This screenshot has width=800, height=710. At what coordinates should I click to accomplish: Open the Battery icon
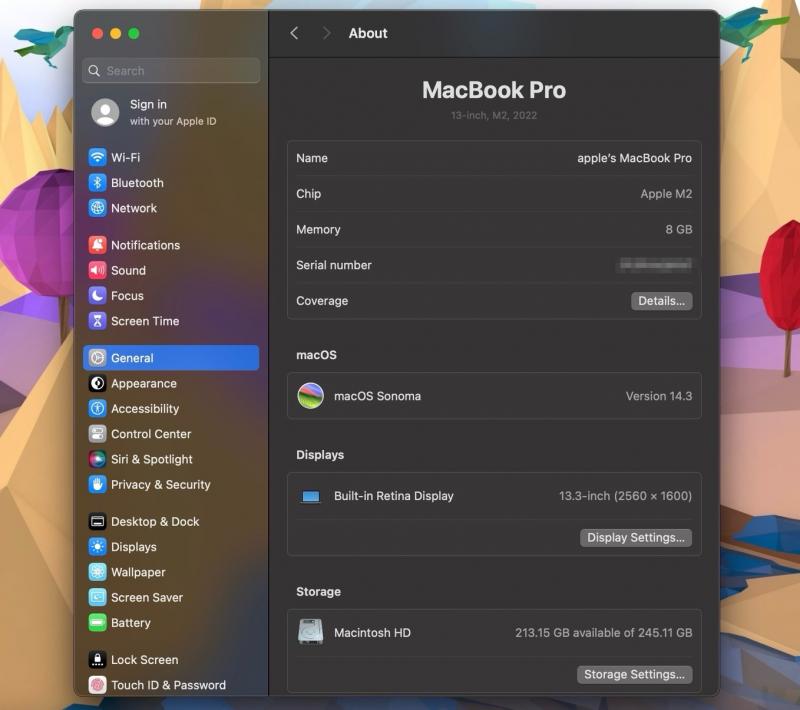(97, 623)
